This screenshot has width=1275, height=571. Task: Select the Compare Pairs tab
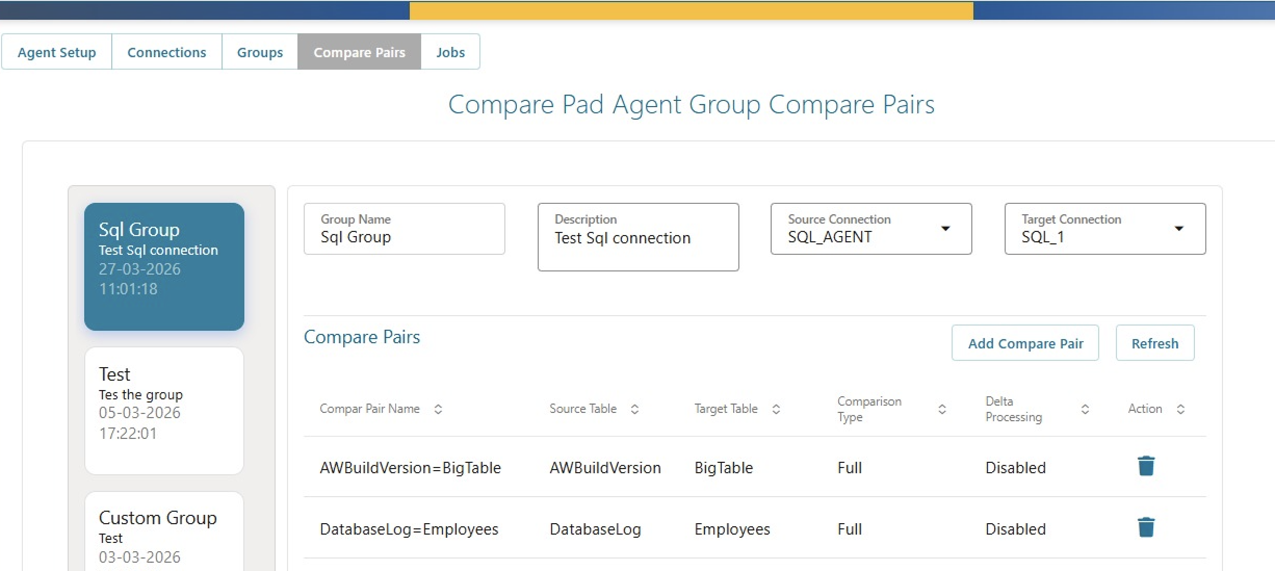(359, 52)
